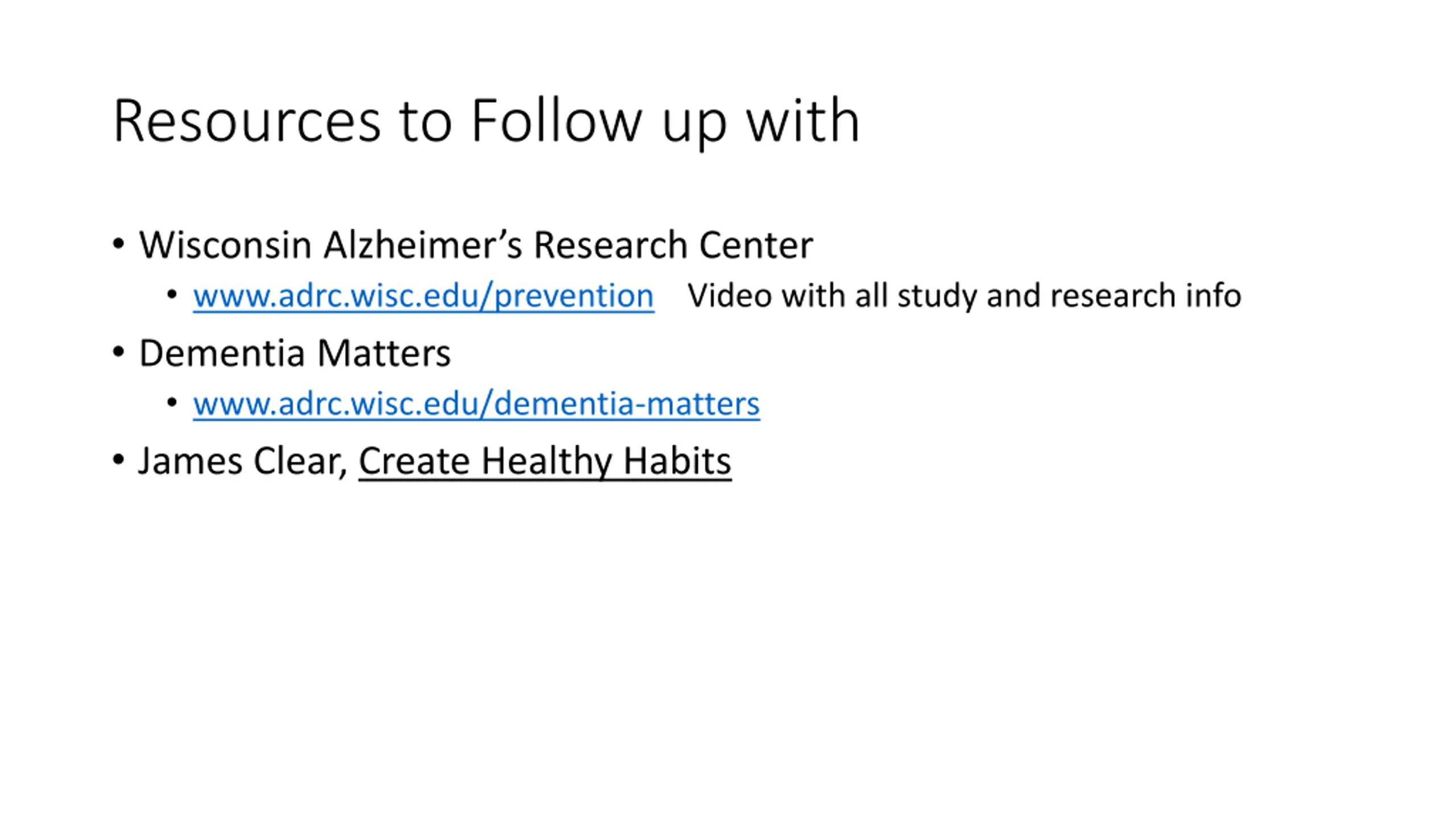Click sub-bullet before dementia-matters link
This screenshot has height=819, width=1456.
point(172,403)
